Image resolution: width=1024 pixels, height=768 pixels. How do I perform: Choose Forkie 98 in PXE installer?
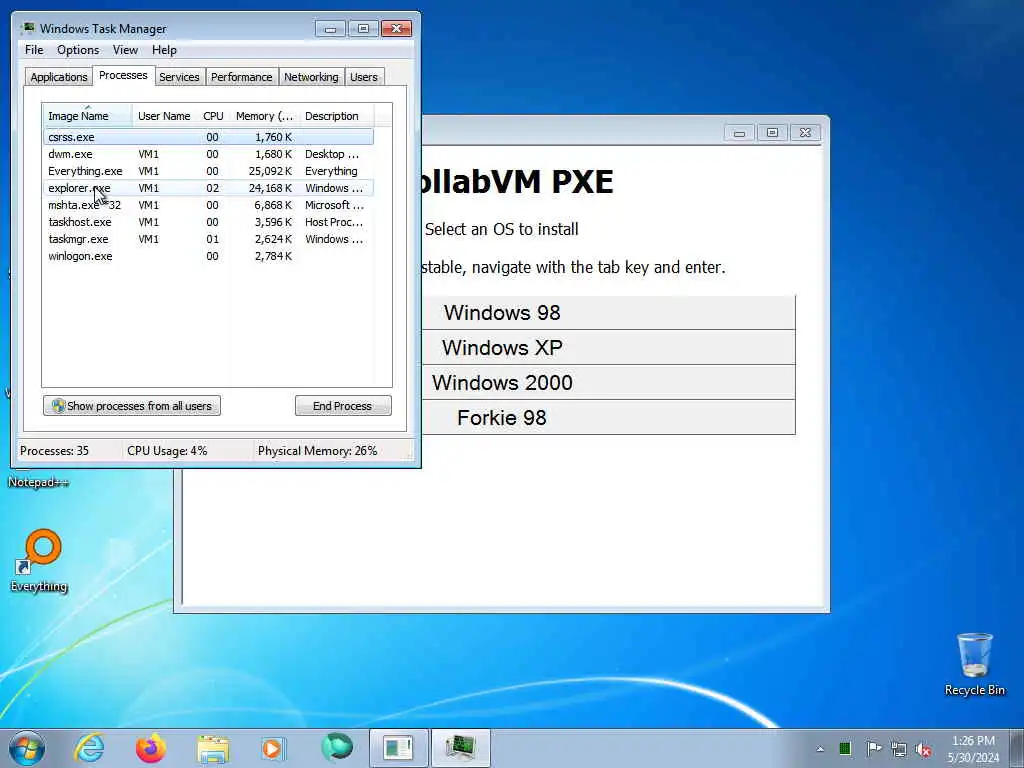click(608, 417)
